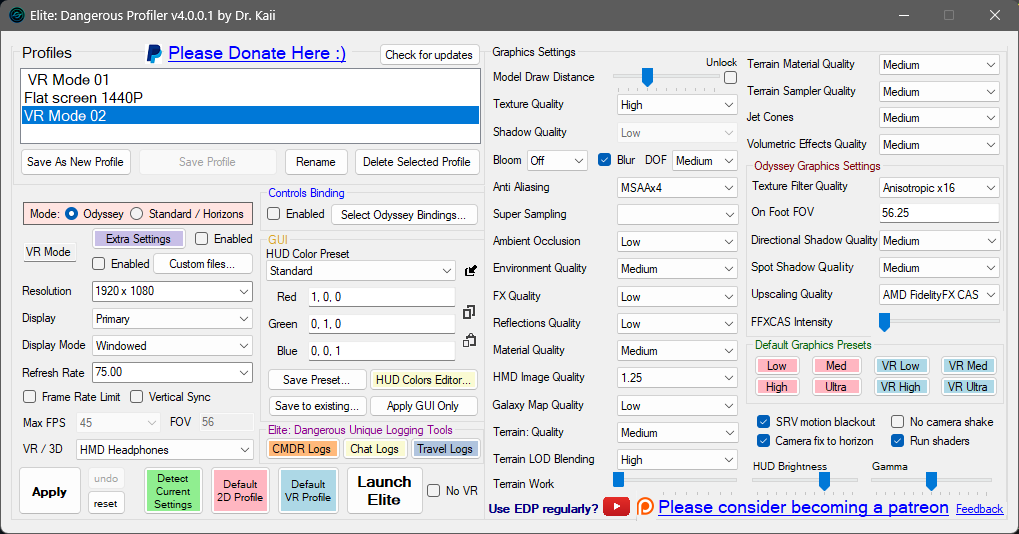The image size is (1019, 534).
Task: Open CMDR Logs
Action: pos(302,449)
